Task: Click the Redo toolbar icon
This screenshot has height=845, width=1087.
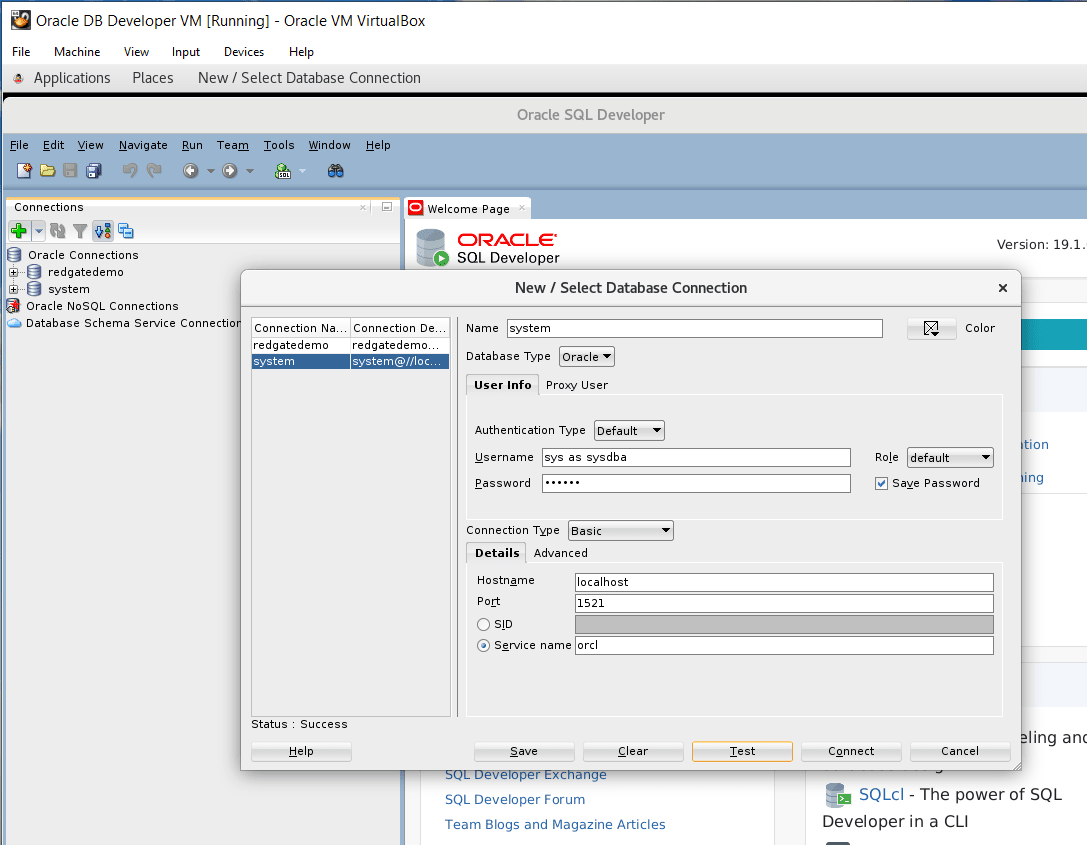Action: click(x=154, y=171)
